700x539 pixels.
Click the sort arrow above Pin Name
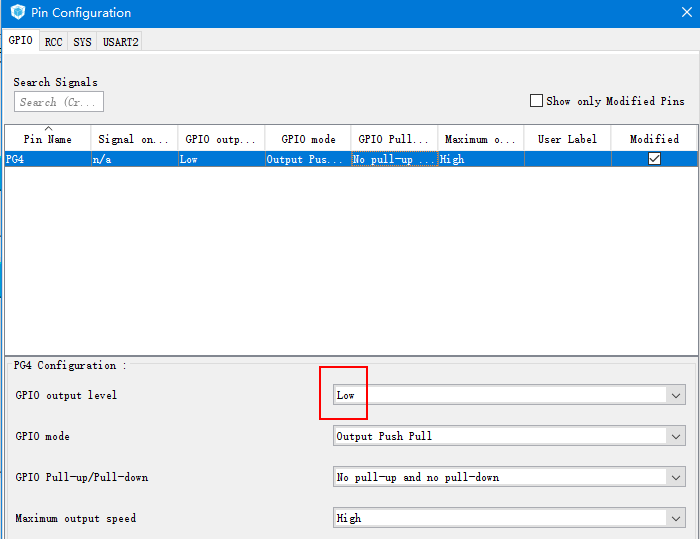[48, 129]
